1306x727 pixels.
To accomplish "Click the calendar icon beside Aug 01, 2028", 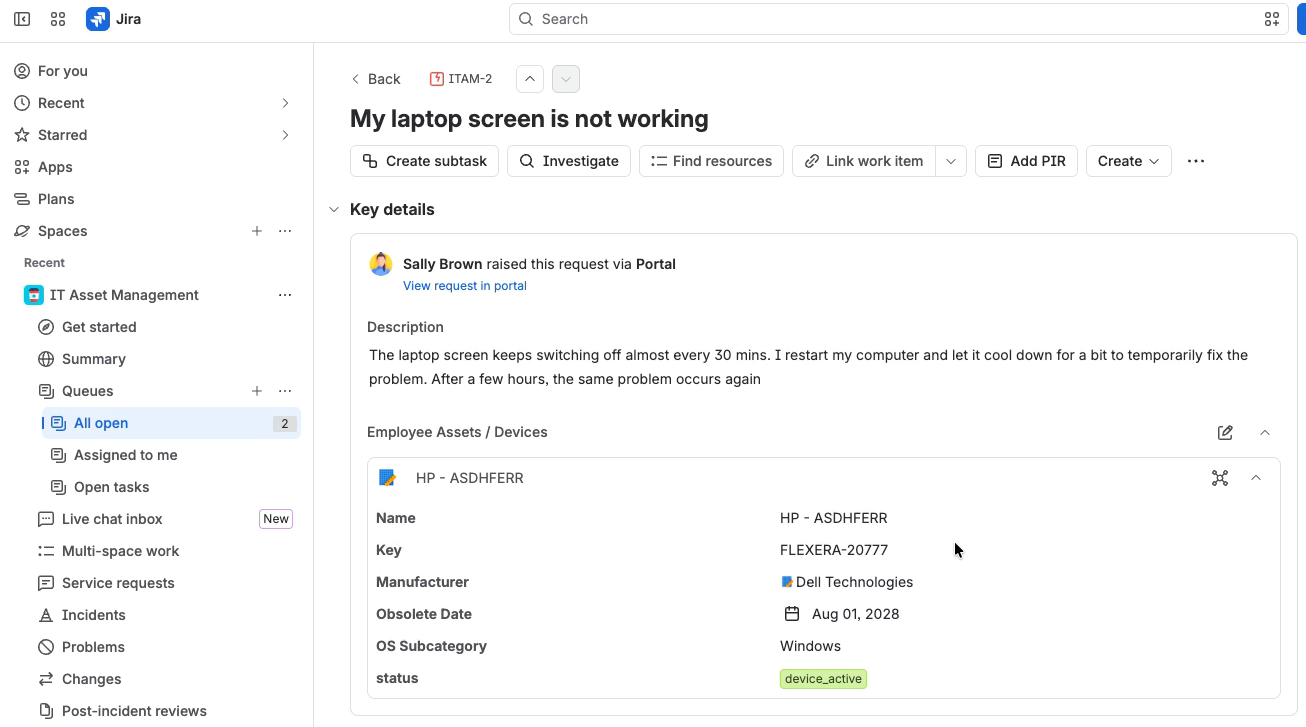I will [792, 614].
